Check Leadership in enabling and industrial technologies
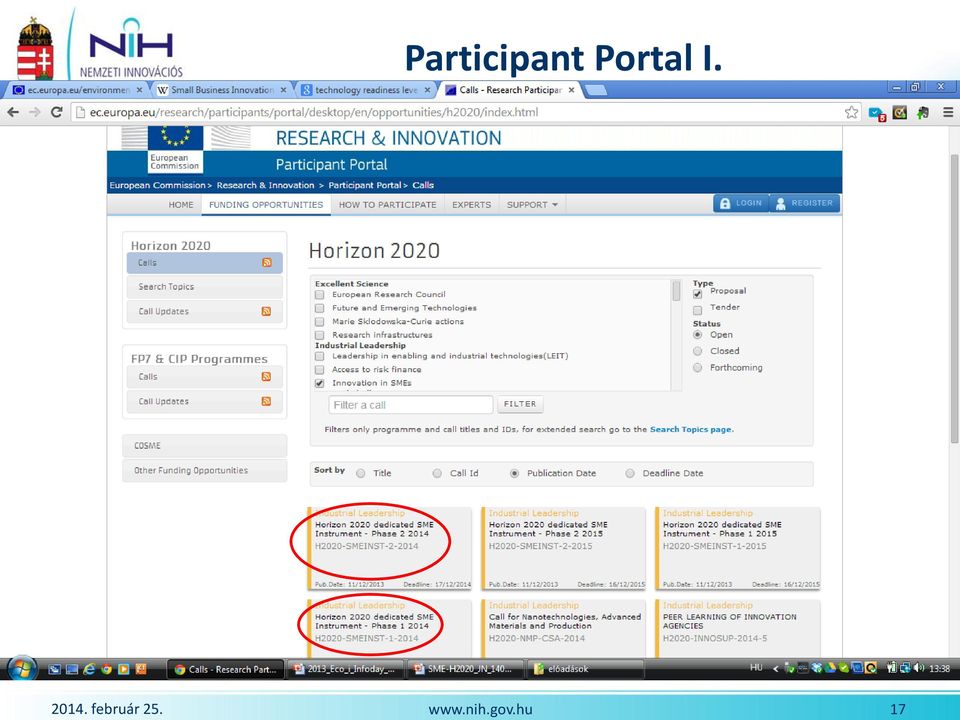Viewport: 960px width, 720px height. click(320, 356)
